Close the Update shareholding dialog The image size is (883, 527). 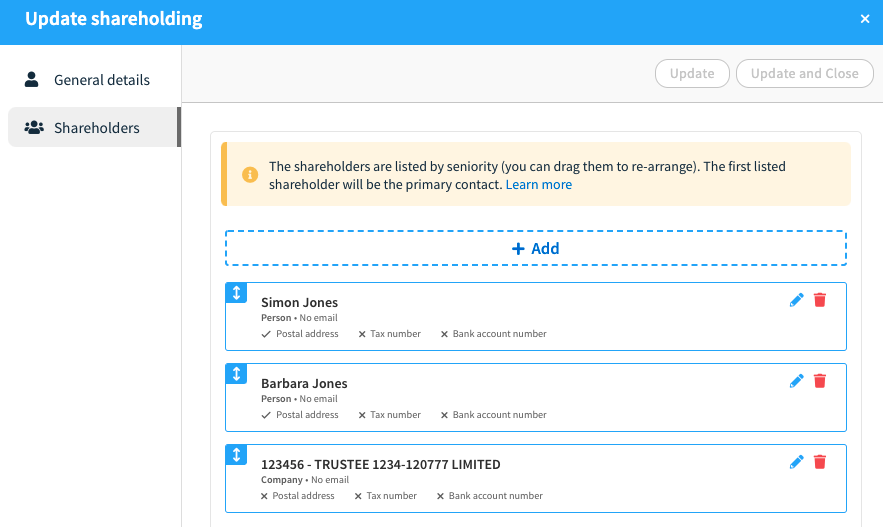click(865, 19)
